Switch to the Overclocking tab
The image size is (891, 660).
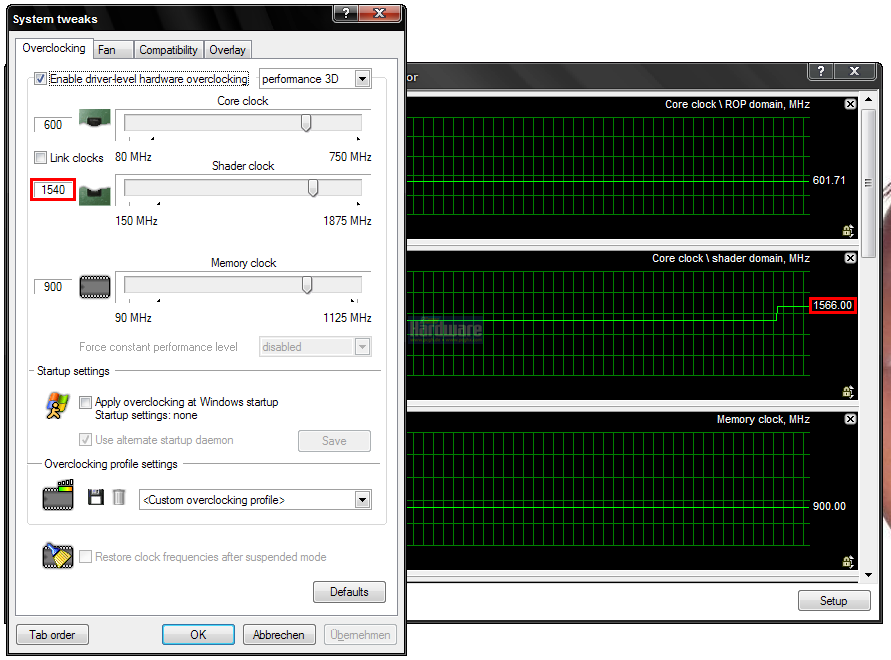click(x=54, y=48)
